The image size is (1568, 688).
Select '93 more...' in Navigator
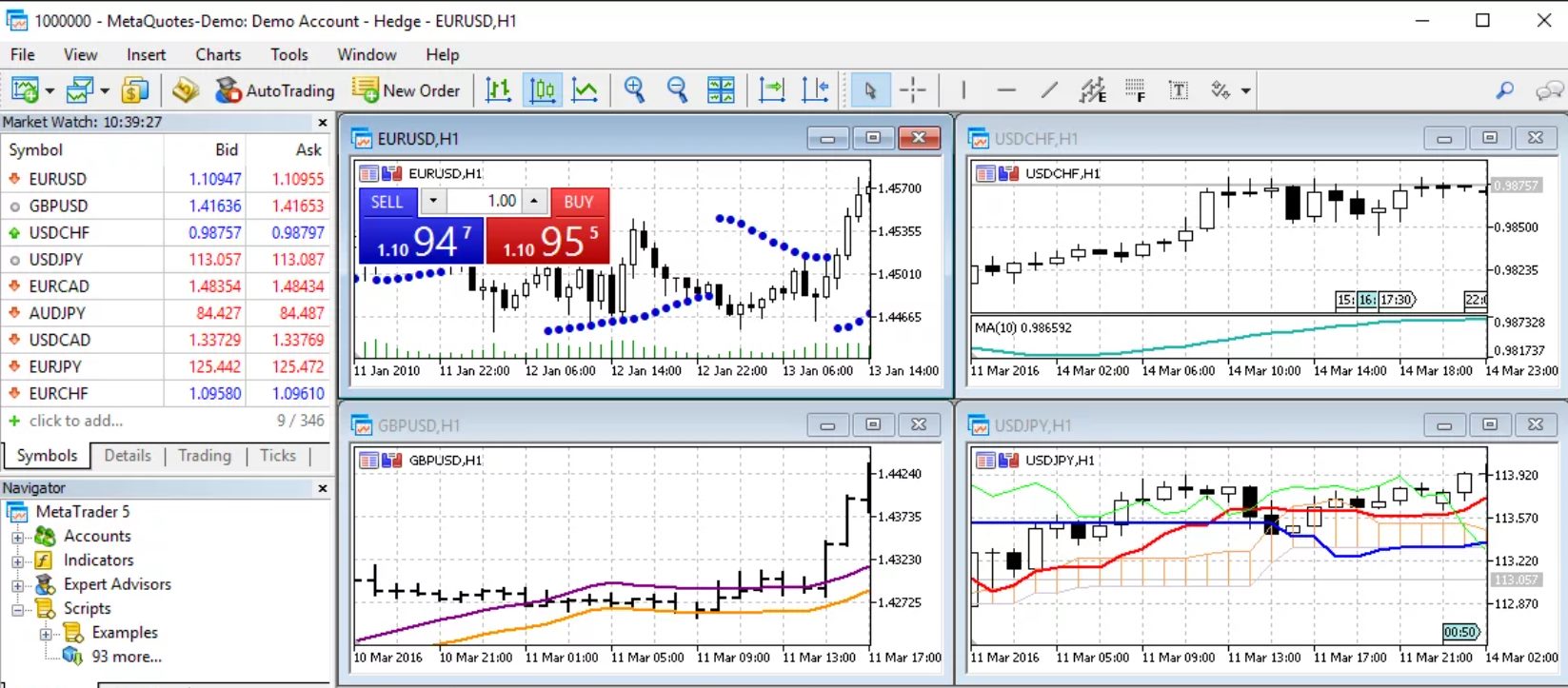(x=126, y=656)
